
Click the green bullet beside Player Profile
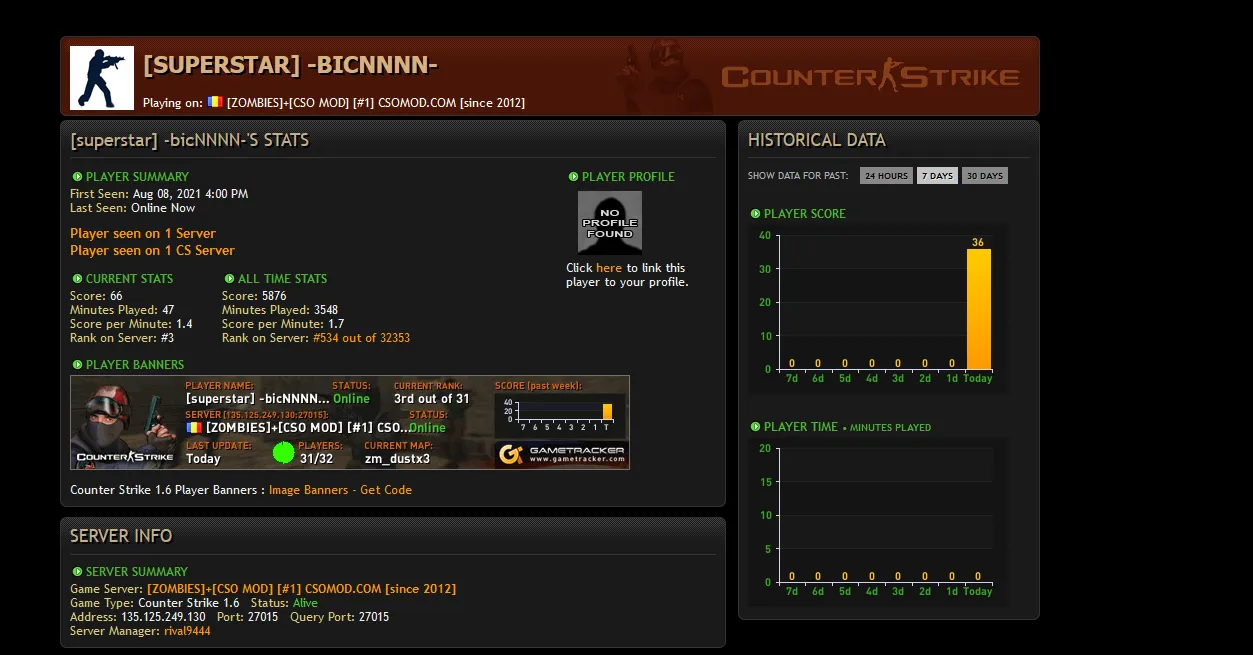(x=573, y=177)
